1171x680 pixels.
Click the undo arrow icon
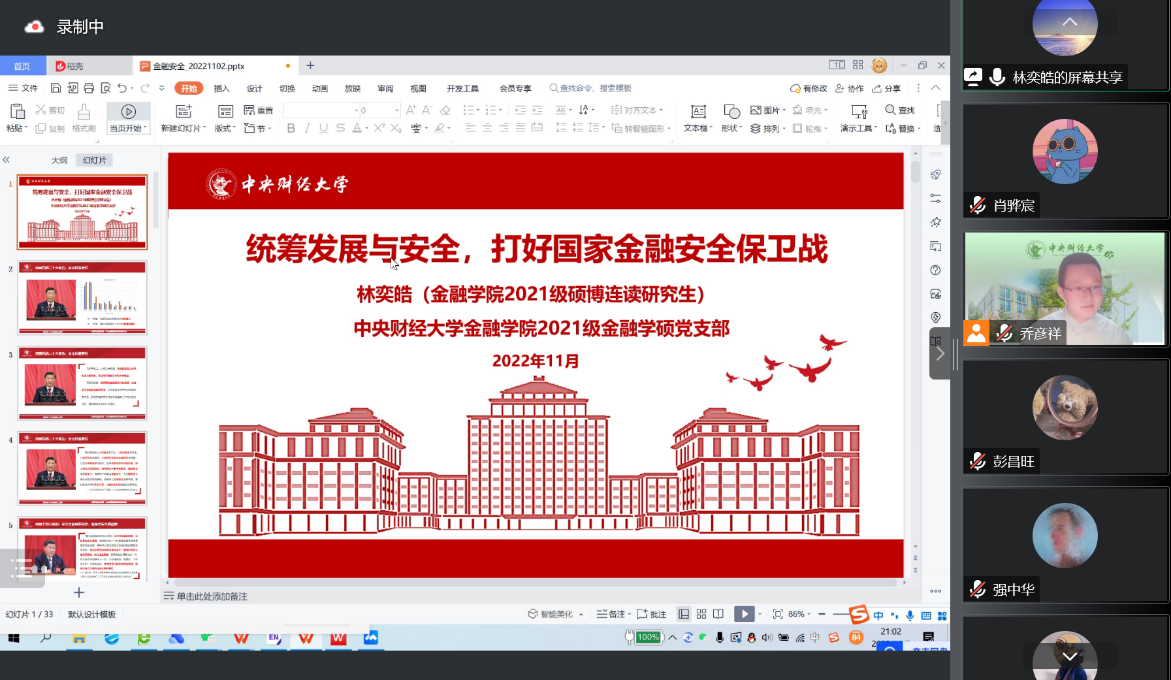pyautogui.click(x=121, y=88)
